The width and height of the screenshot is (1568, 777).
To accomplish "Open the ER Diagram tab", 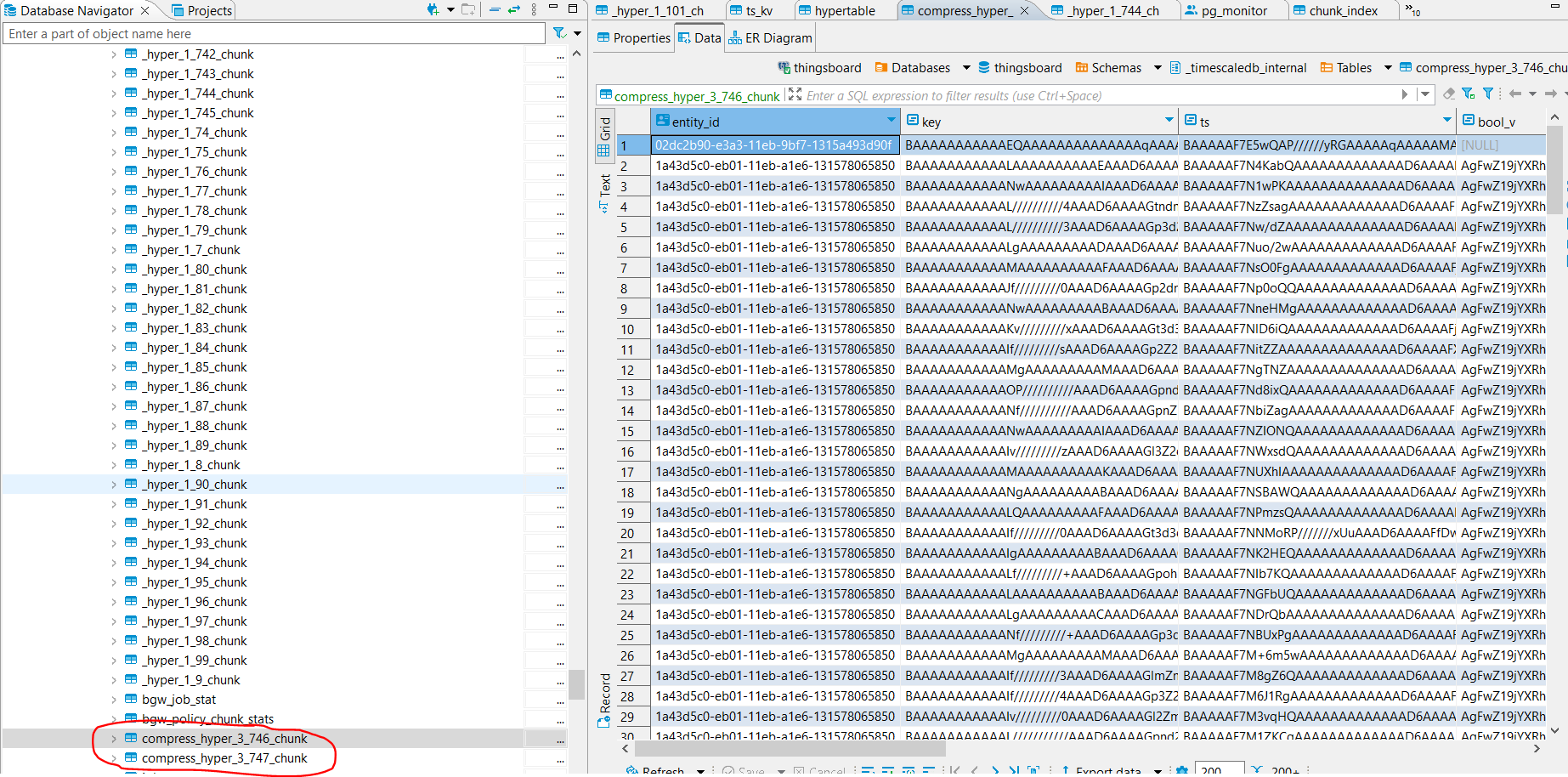I will click(770, 38).
